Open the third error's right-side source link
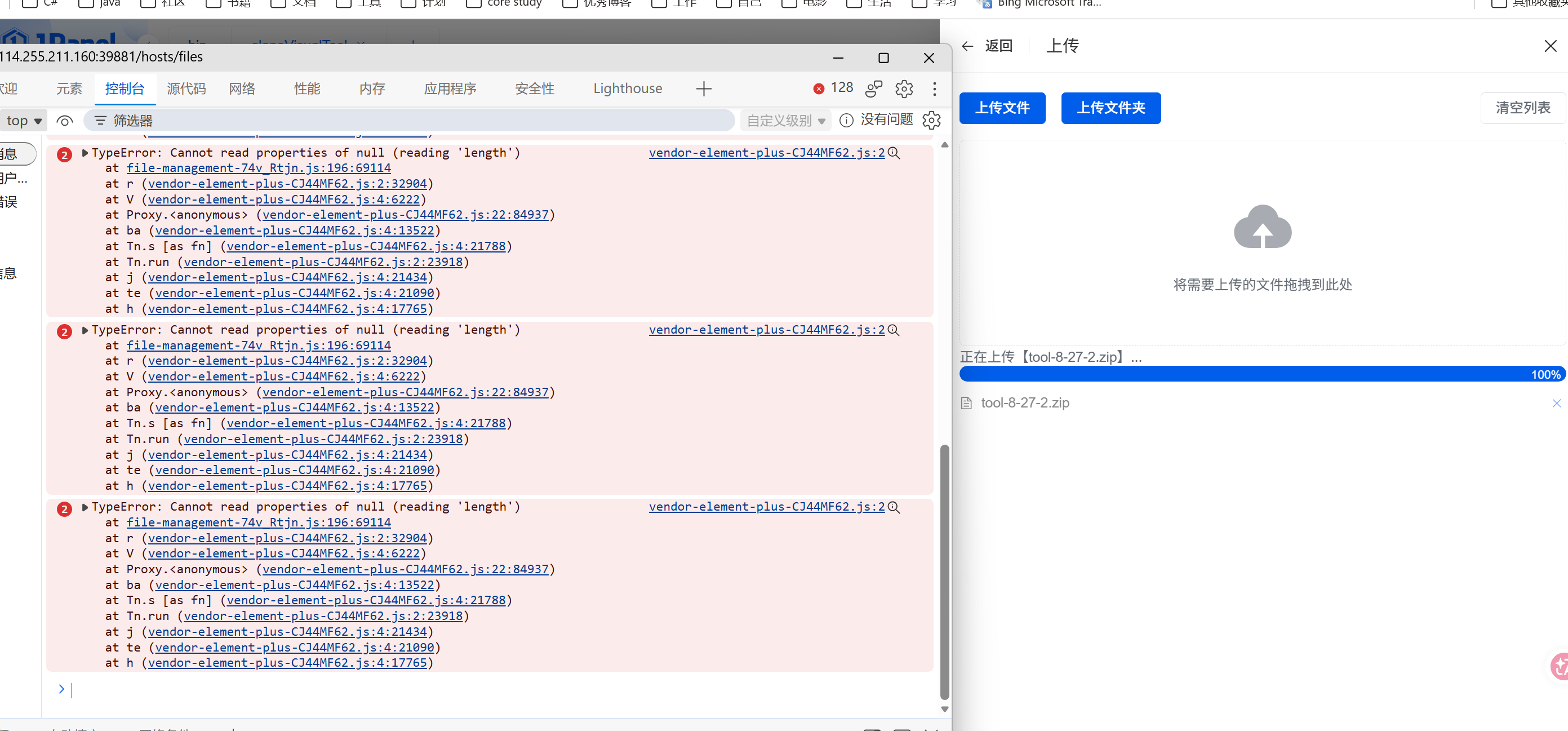 pyautogui.click(x=767, y=507)
